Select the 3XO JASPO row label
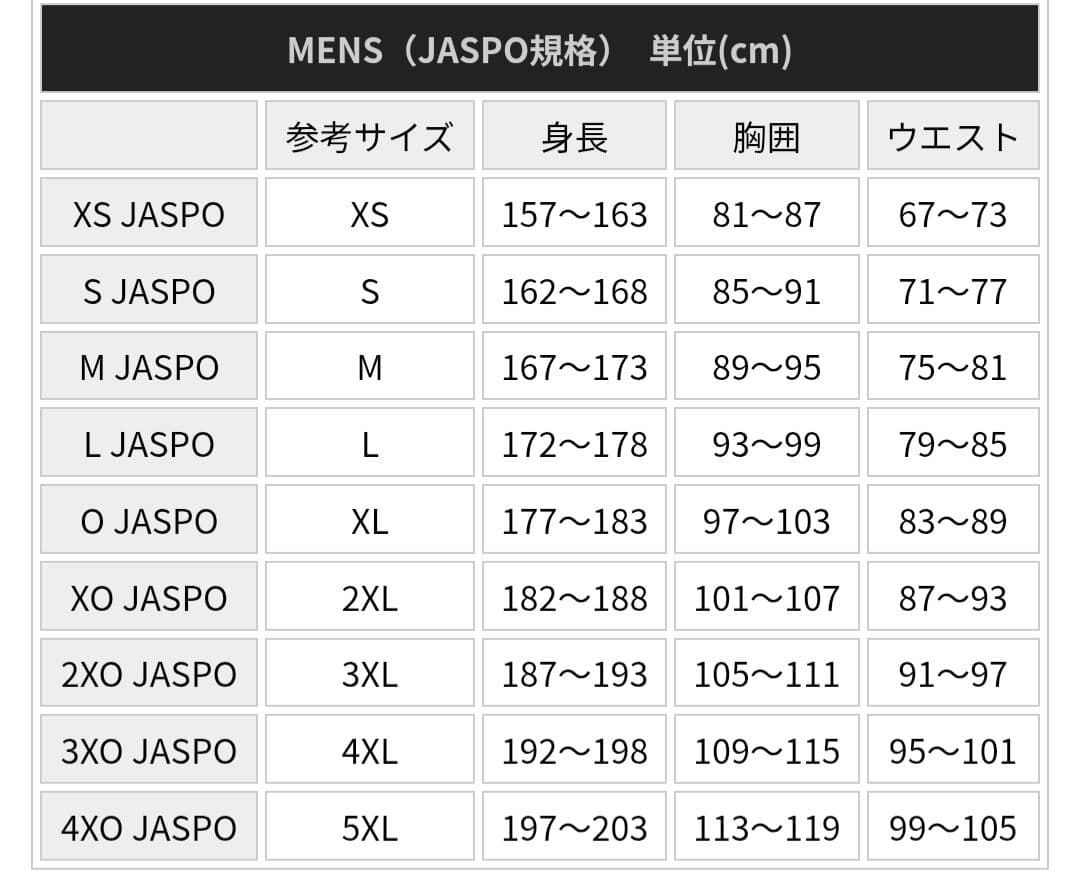Viewport: 1080px width, 873px height. pyautogui.click(x=149, y=749)
